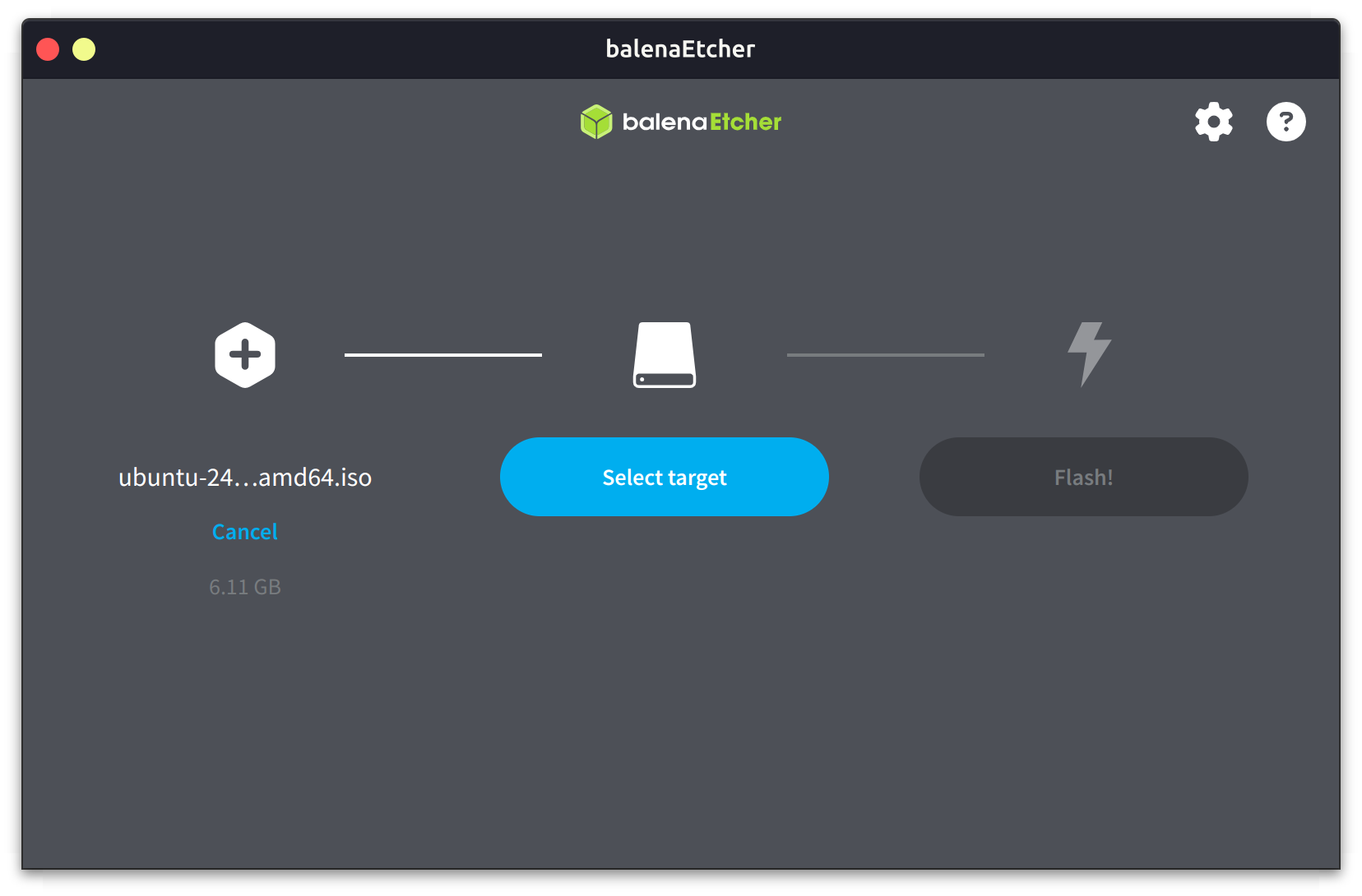Click the Select target button

(x=665, y=477)
